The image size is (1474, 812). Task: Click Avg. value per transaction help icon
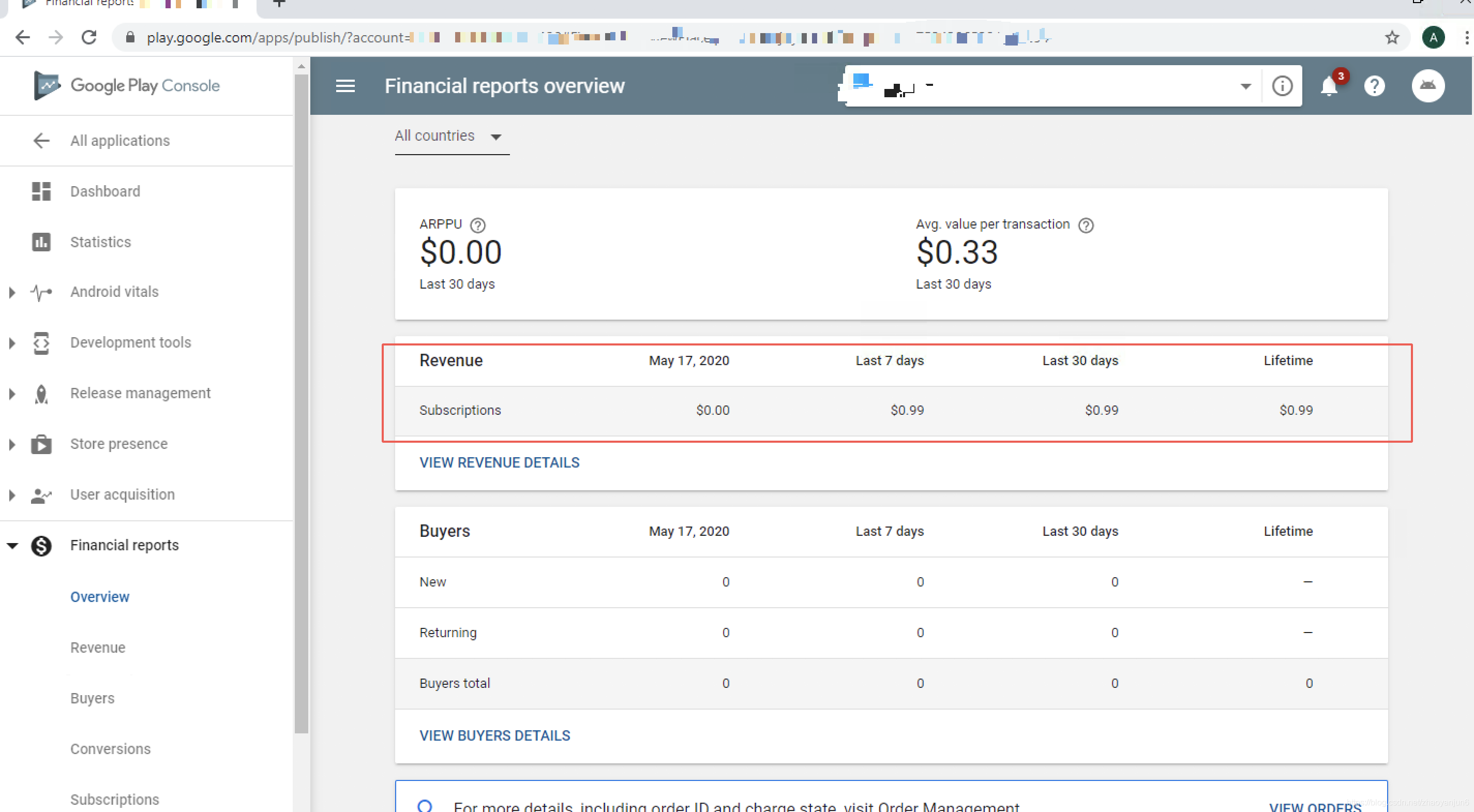(1086, 225)
